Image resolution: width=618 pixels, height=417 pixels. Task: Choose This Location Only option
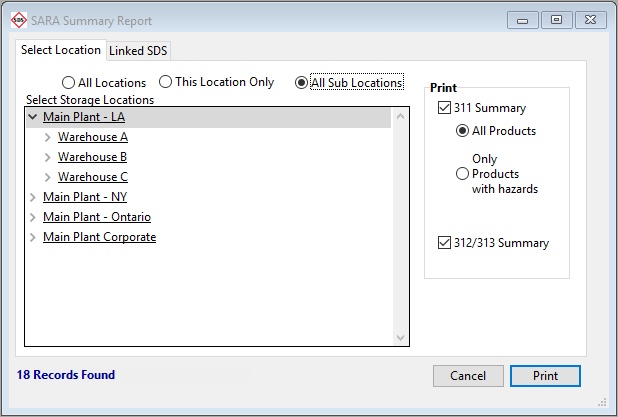(x=167, y=82)
